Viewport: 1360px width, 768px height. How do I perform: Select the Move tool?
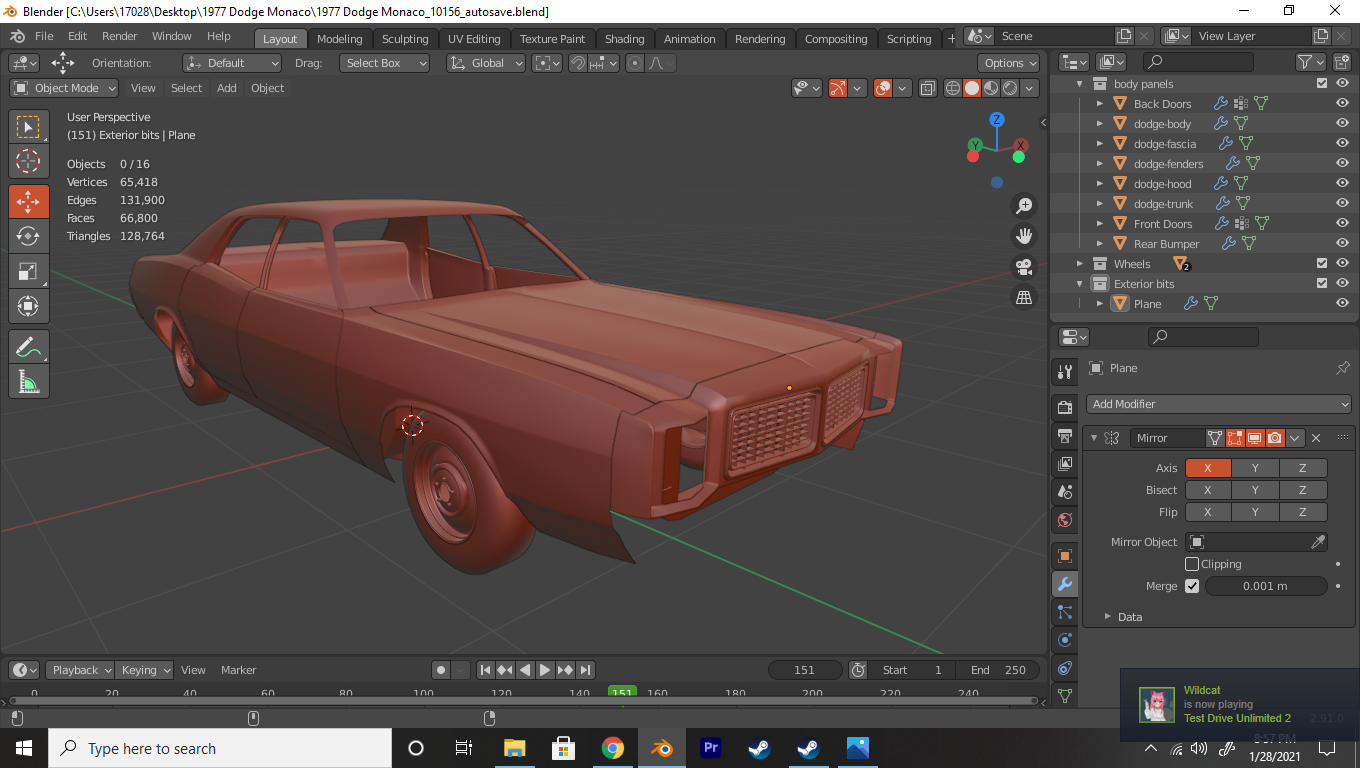point(29,201)
